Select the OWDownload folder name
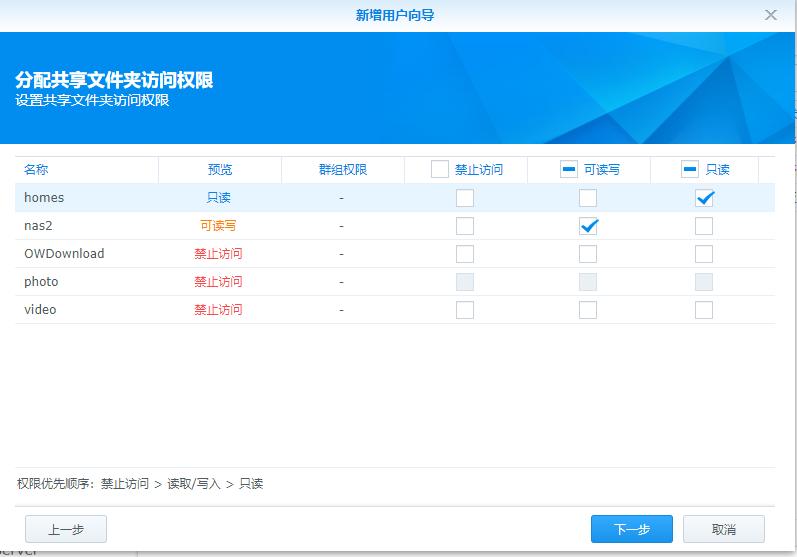This screenshot has width=797, height=557. point(64,254)
